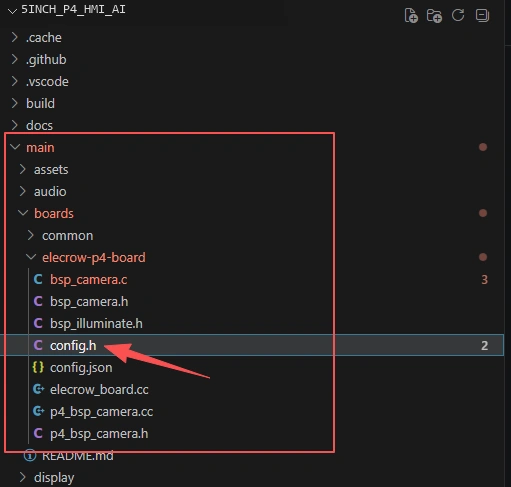This screenshot has height=487, width=511.
Task: Collapse the boards folder chevron
Action: pos(23,213)
